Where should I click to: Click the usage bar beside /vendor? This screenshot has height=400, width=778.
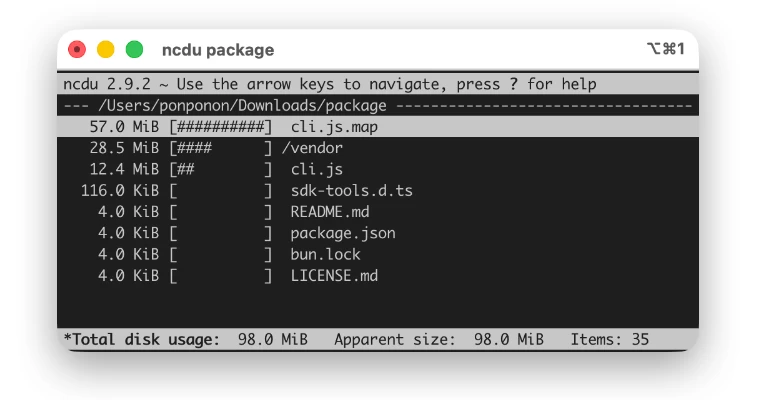[221, 148]
